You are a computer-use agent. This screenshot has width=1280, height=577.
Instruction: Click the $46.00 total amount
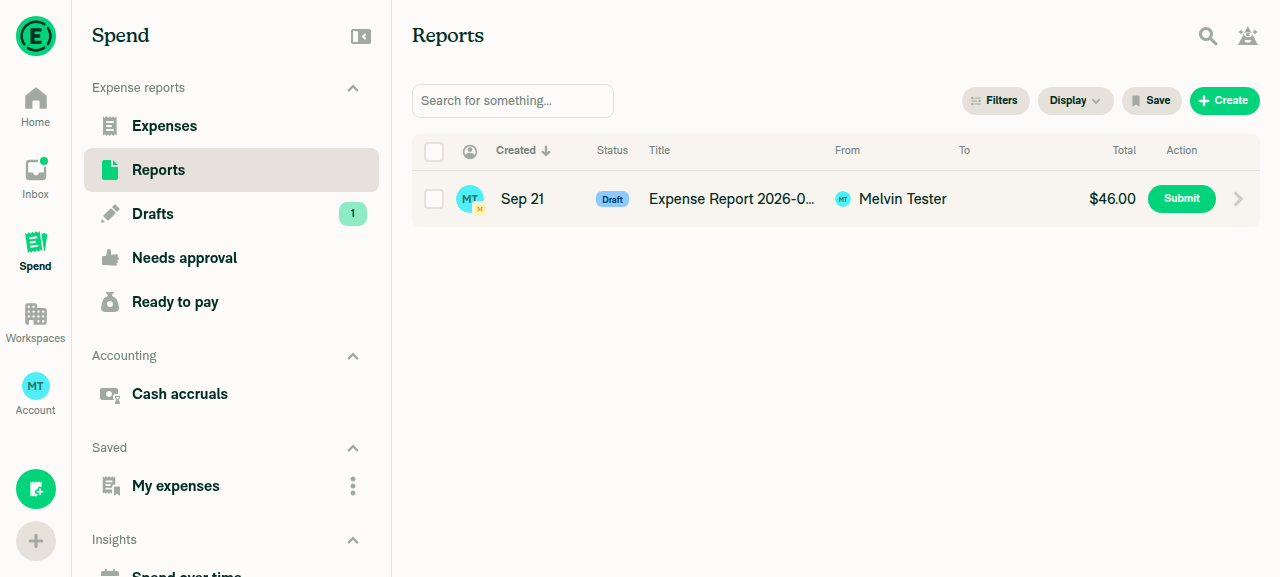(x=1113, y=199)
